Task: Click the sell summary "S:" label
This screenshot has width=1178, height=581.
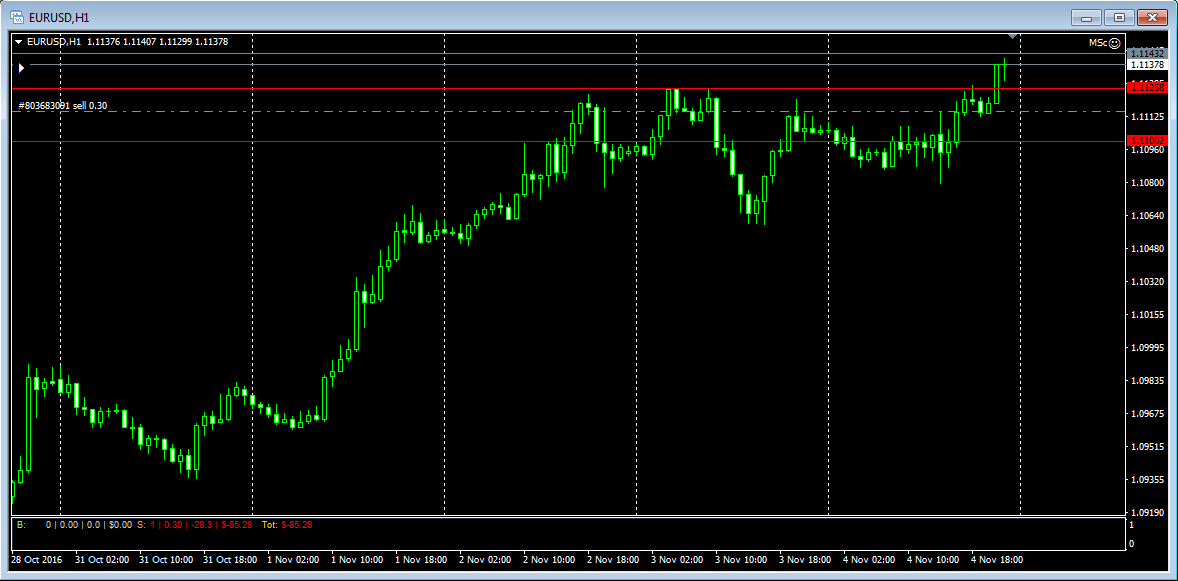Action: 142,525
